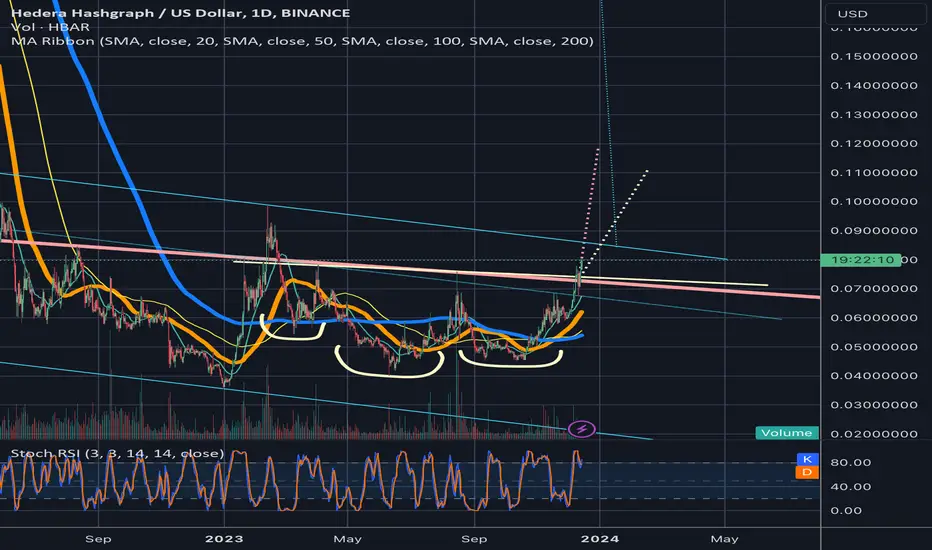Viewport: 932px width, 550px height.
Task: Click the 40.00 Stoch RSI level
Action: click(x=851, y=486)
